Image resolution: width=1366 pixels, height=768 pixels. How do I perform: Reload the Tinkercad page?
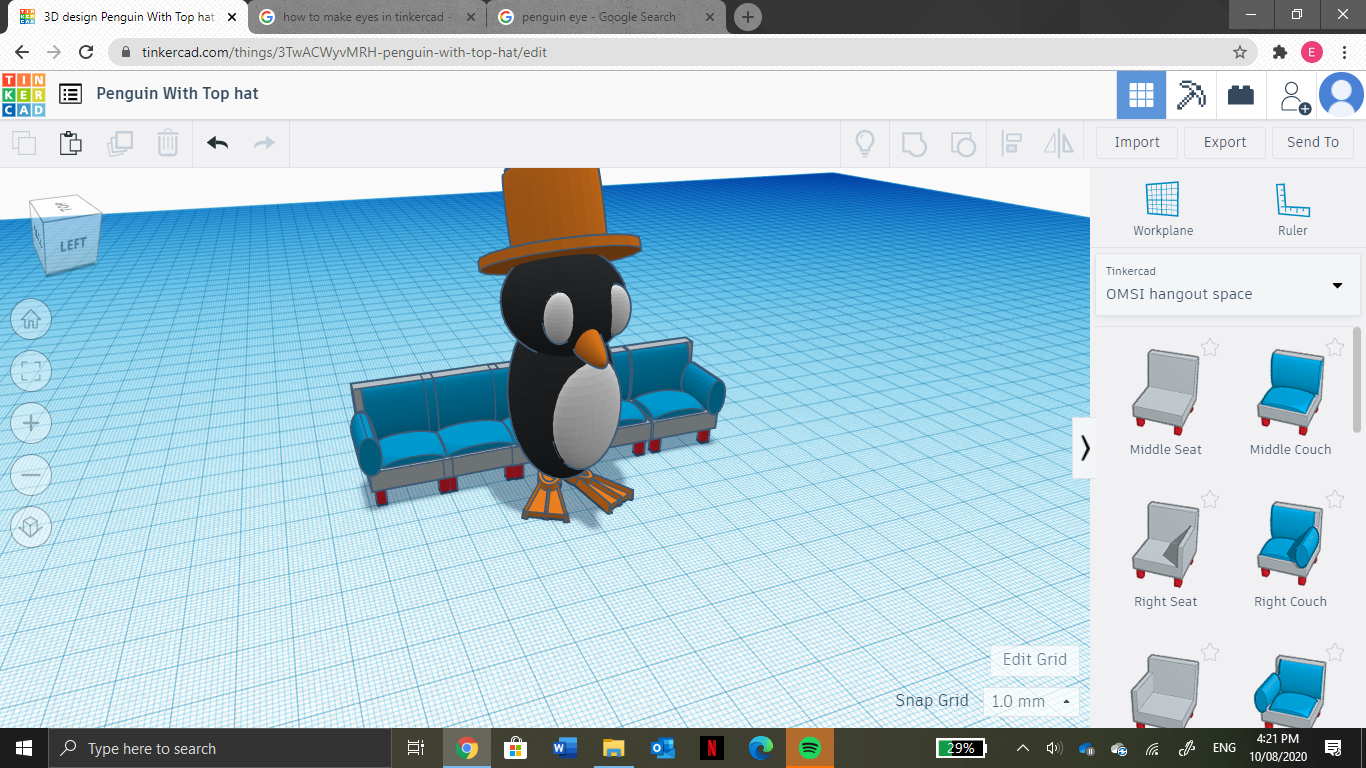tap(86, 52)
